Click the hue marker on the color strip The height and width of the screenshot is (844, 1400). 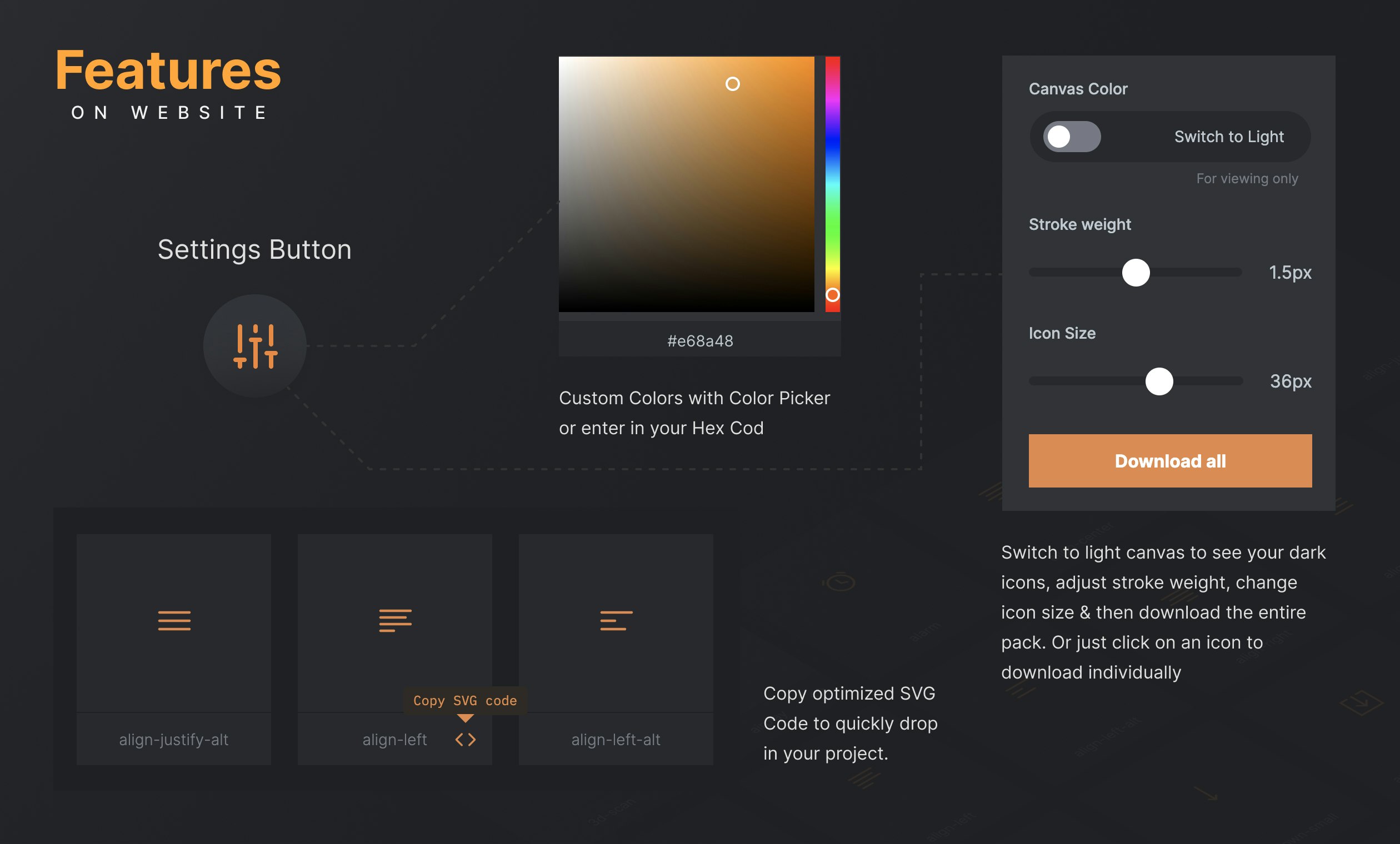(x=832, y=295)
